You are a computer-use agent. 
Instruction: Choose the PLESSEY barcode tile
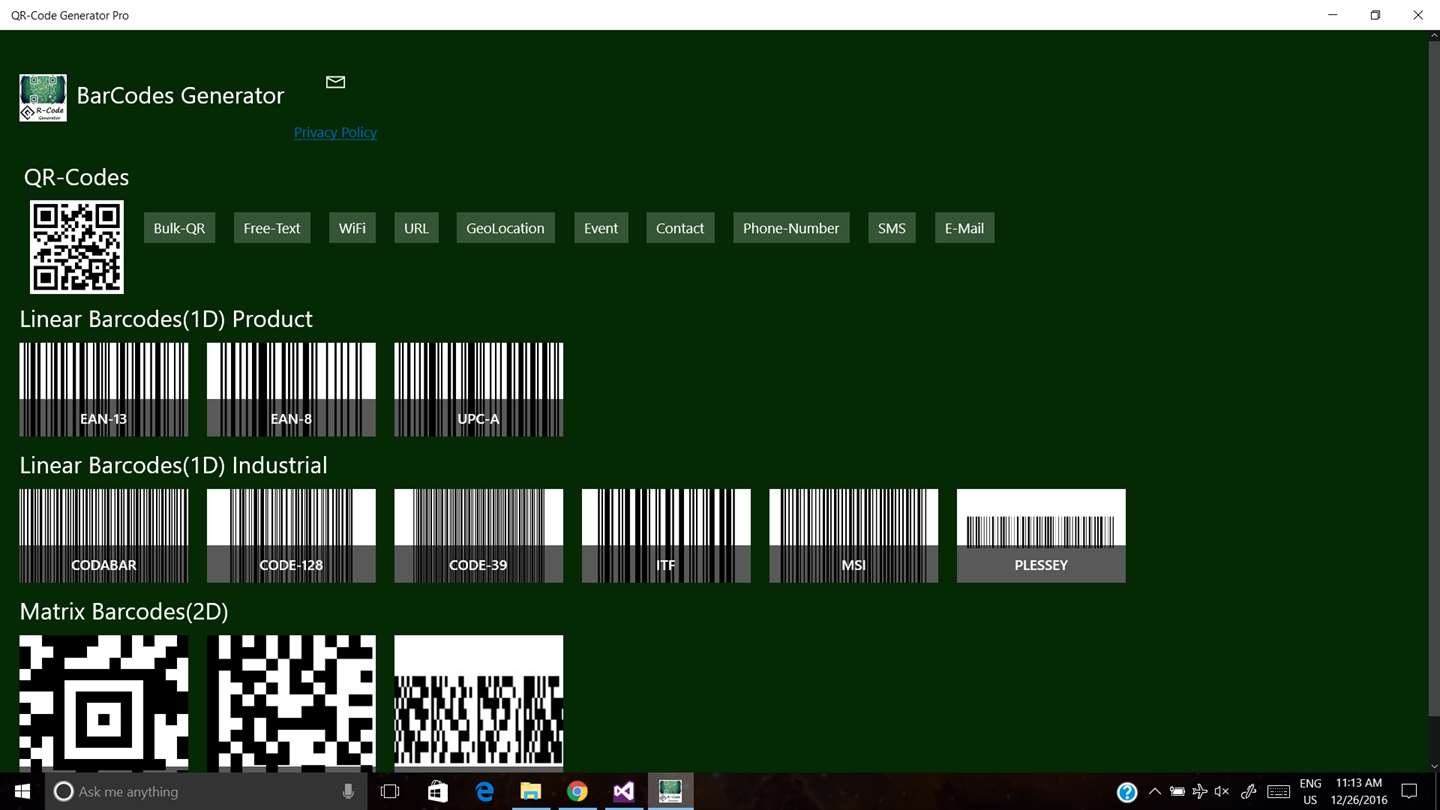coord(1041,535)
